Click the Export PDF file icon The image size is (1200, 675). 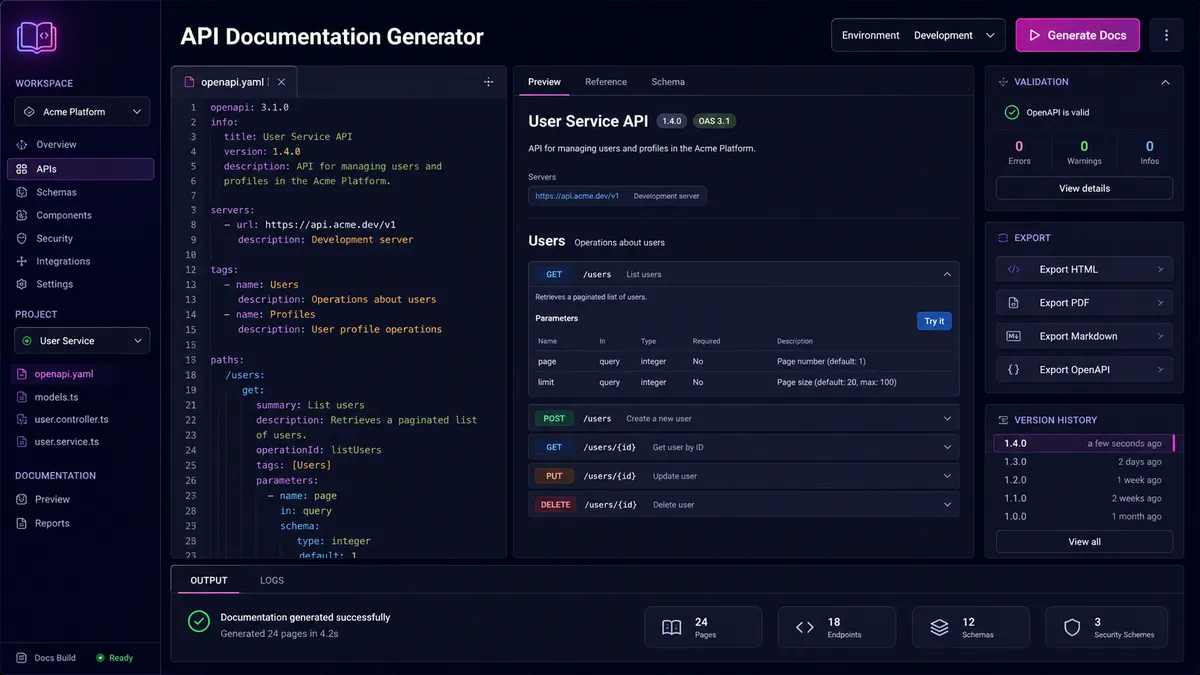tap(1013, 303)
